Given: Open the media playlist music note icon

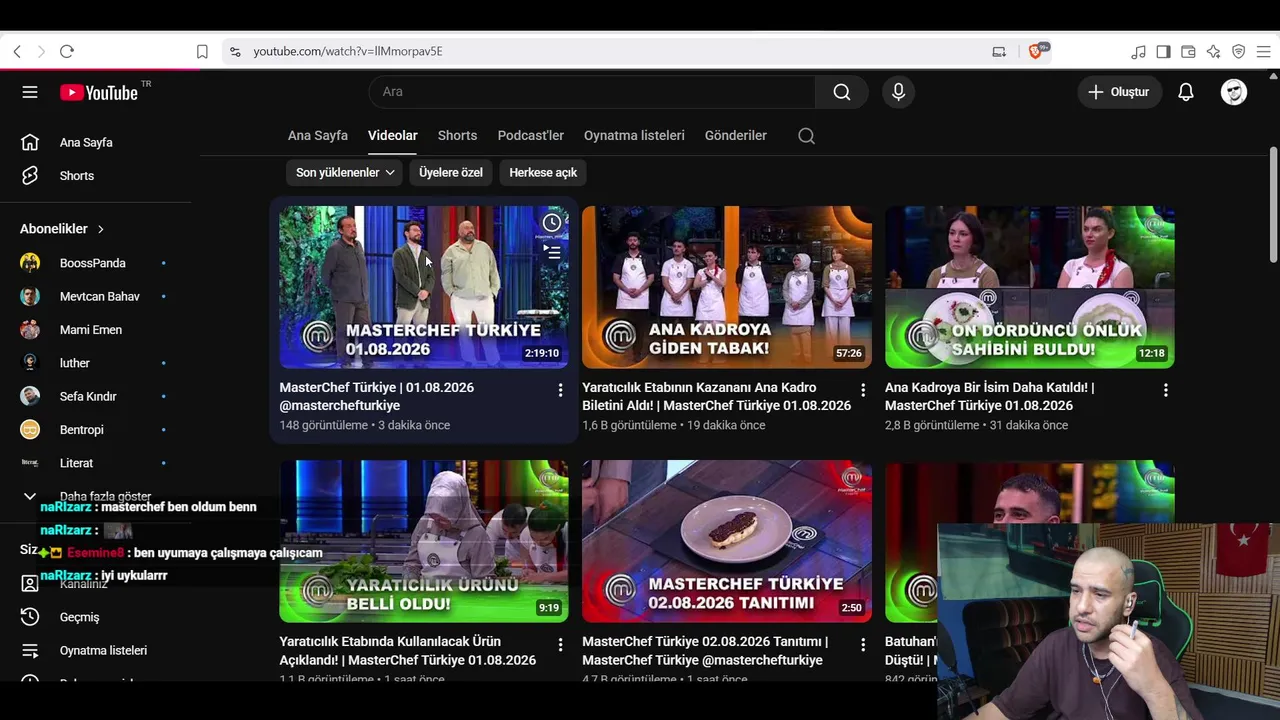Looking at the screenshot, I should click(1139, 52).
